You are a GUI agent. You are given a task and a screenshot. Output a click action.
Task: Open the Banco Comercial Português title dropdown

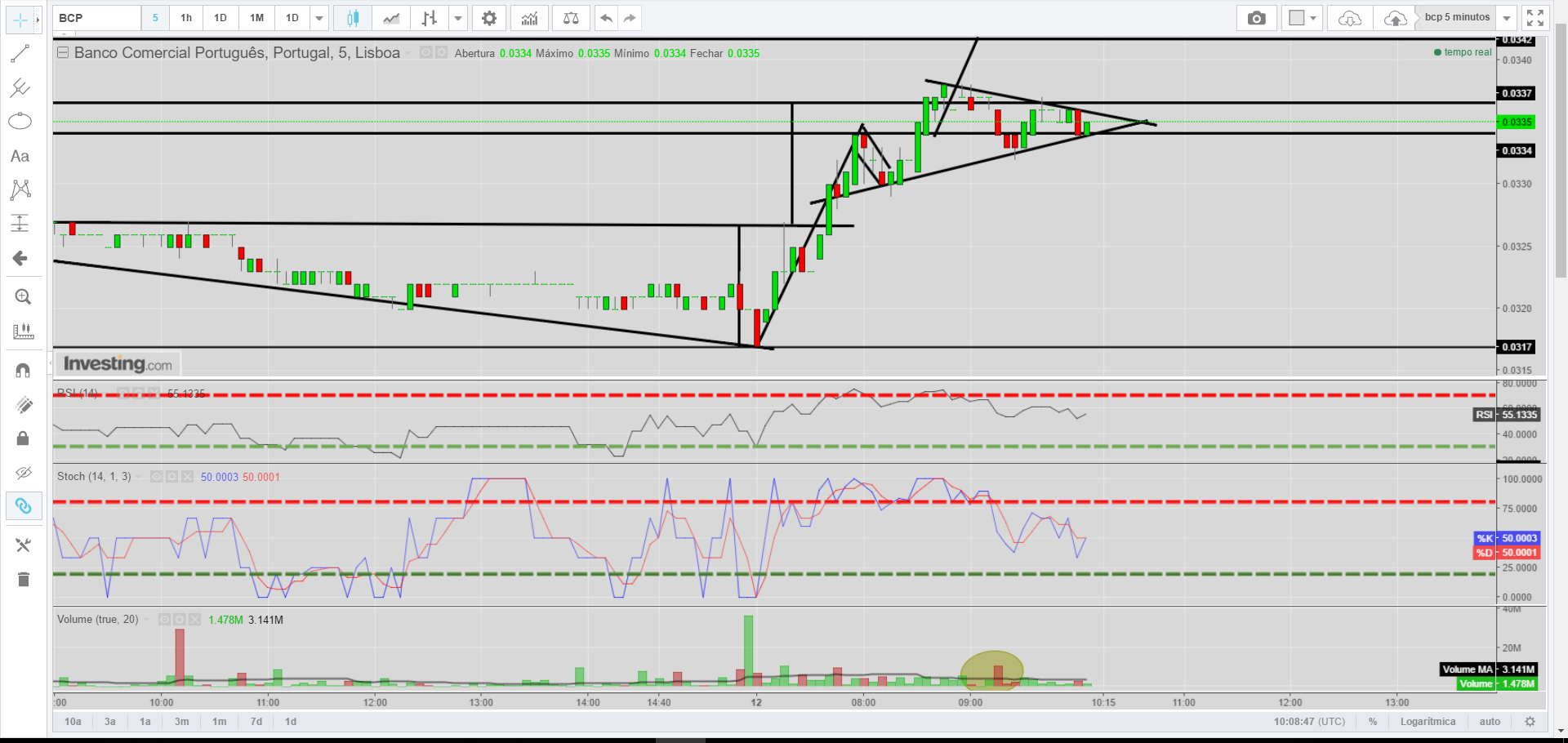coord(408,53)
